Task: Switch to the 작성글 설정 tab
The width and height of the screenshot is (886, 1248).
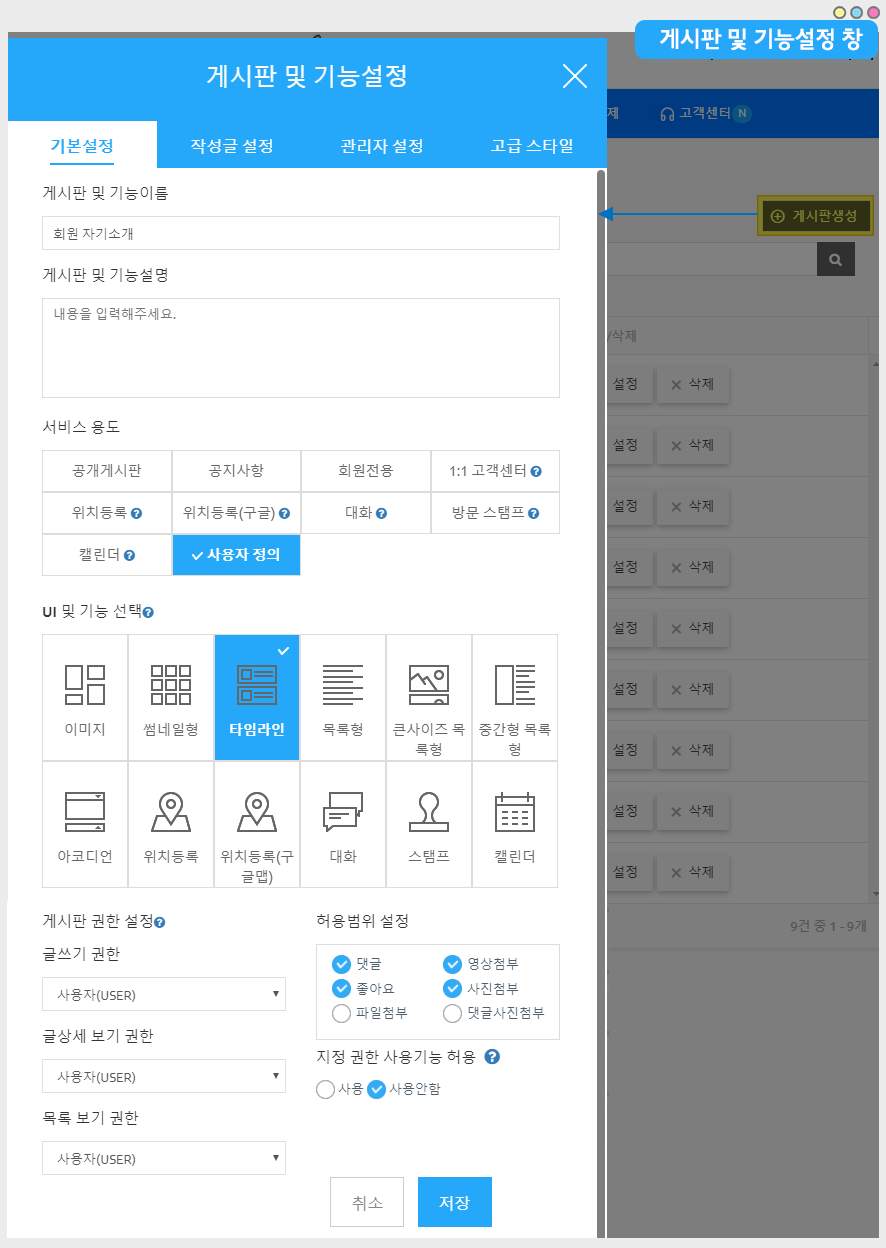Action: pyautogui.click(x=232, y=146)
